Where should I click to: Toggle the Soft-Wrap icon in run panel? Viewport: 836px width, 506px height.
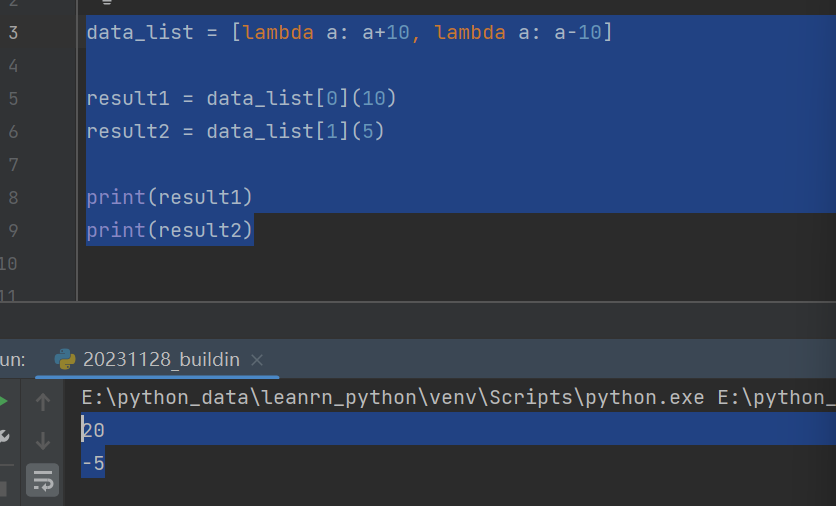[x=43, y=480]
